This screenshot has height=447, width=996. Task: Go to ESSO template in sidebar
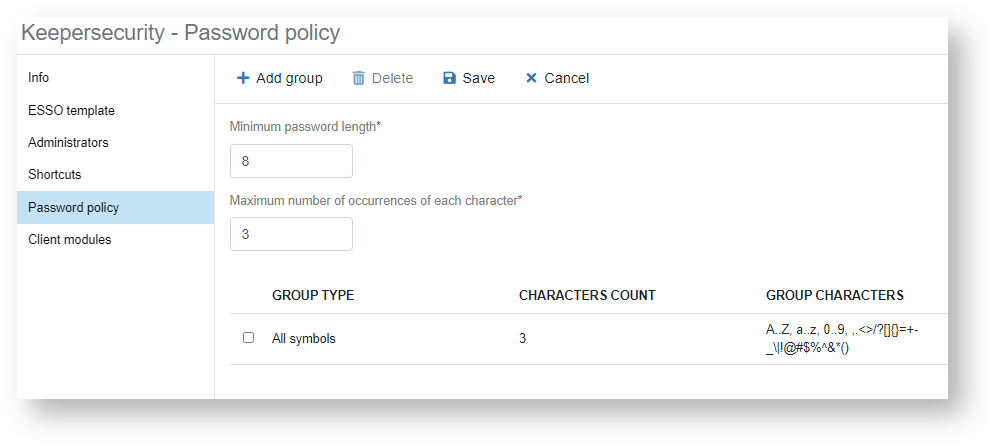(71, 110)
